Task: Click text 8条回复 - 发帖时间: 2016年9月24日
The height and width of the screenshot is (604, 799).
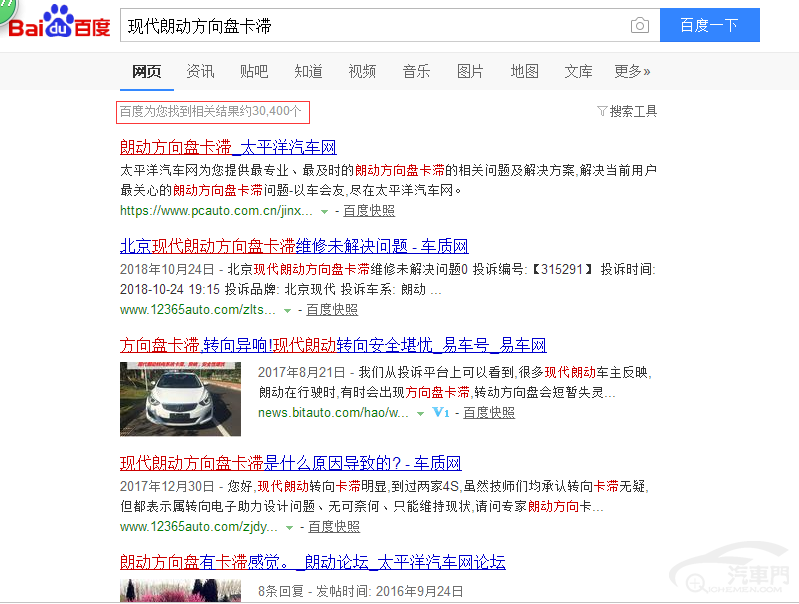Action: pos(361,591)
